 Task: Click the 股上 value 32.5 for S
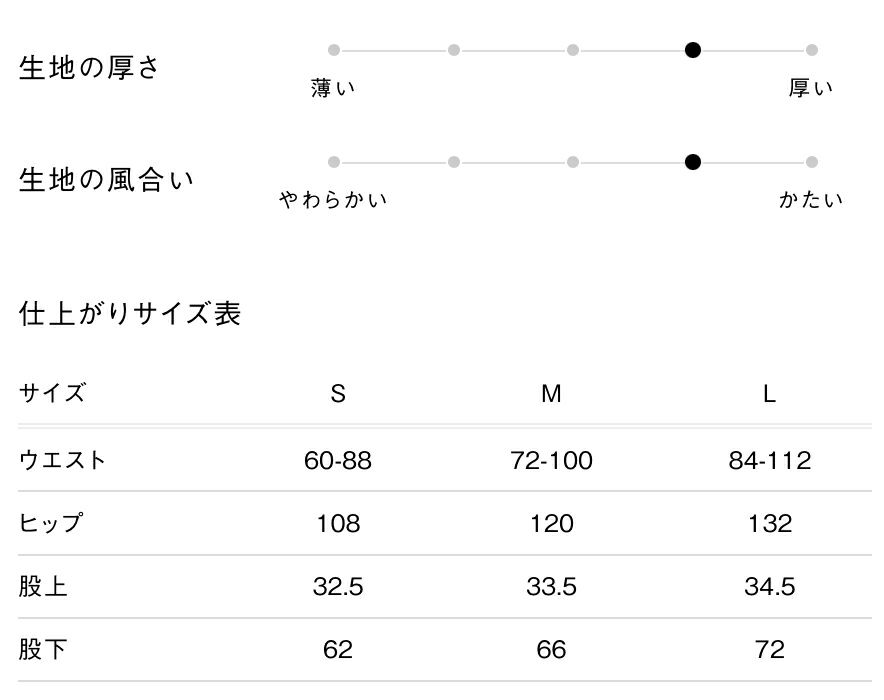point(338,587)
